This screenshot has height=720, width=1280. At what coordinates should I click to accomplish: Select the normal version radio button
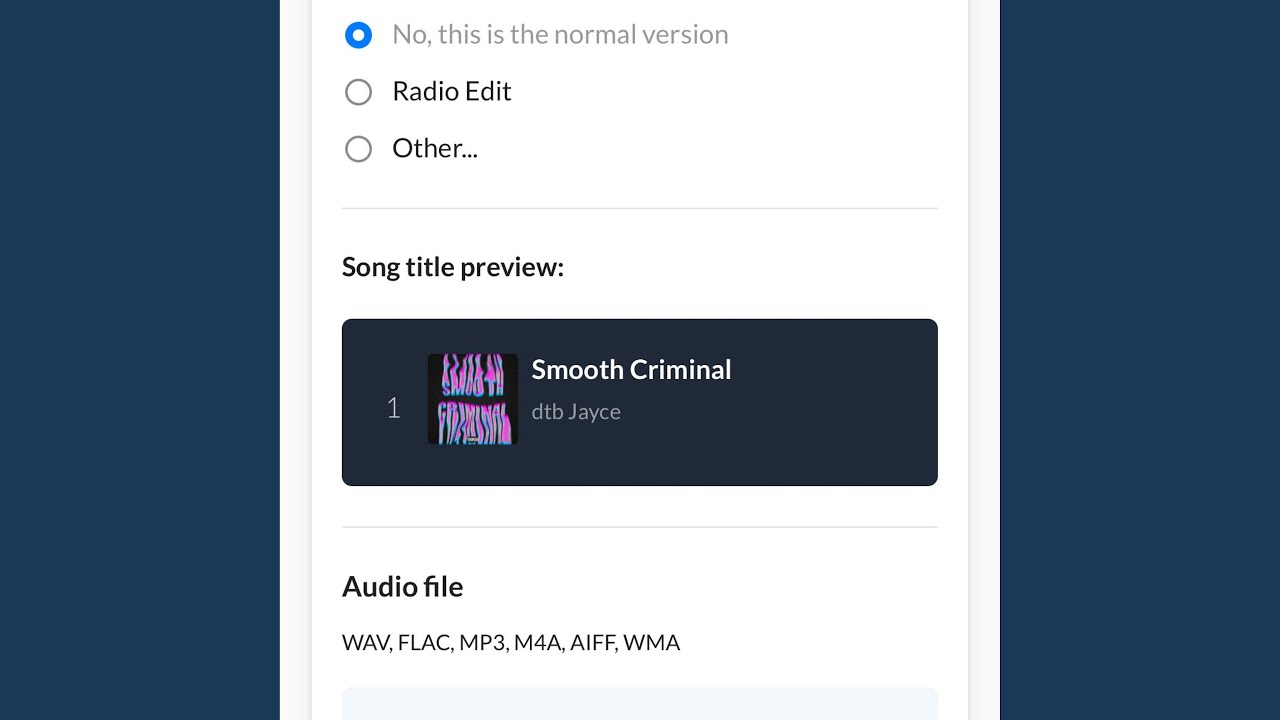358,35
